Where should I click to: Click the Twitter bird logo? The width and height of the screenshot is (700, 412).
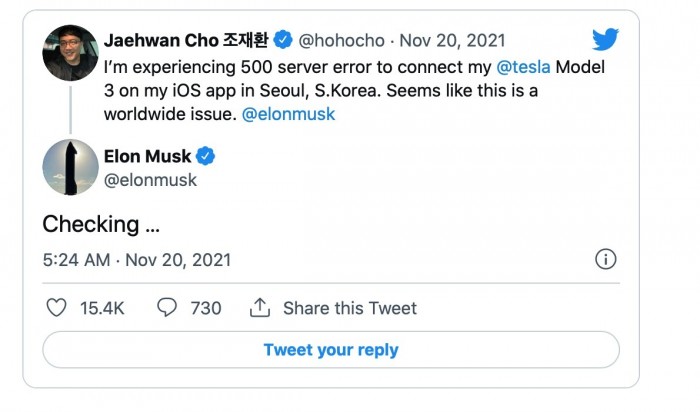[605, 40]
